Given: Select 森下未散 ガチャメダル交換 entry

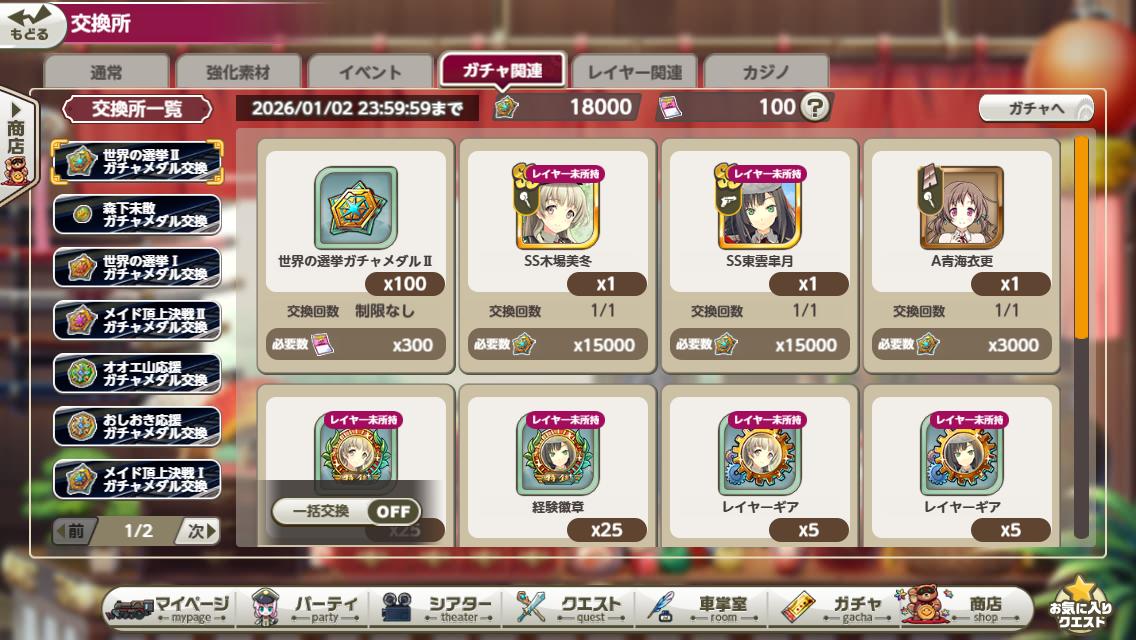Looking at the screenshot, I should (137, 215).
